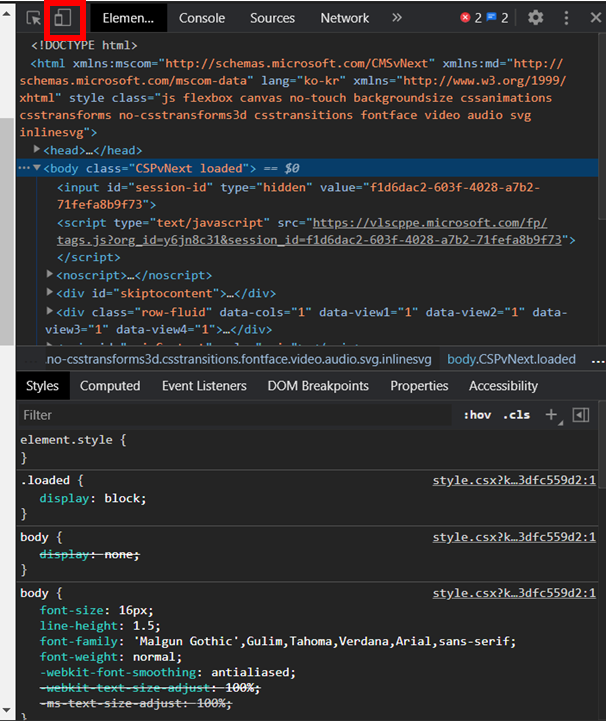The height and width of the screenshot is (721, 606).
Task: Click the .loaded selector text
Action: pyautogui.click(x=45, y=481)
